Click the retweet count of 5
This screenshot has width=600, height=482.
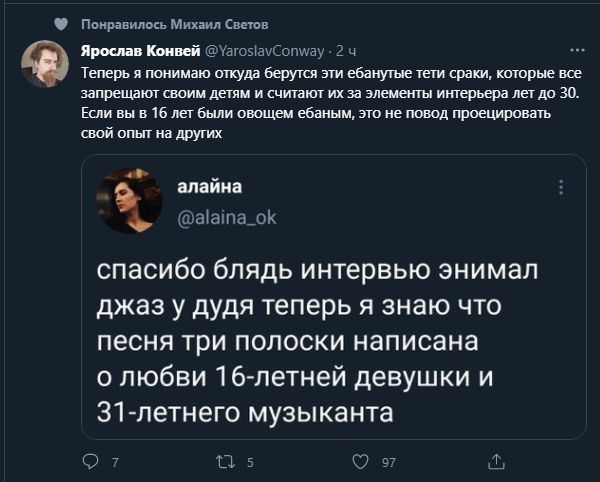250,462
